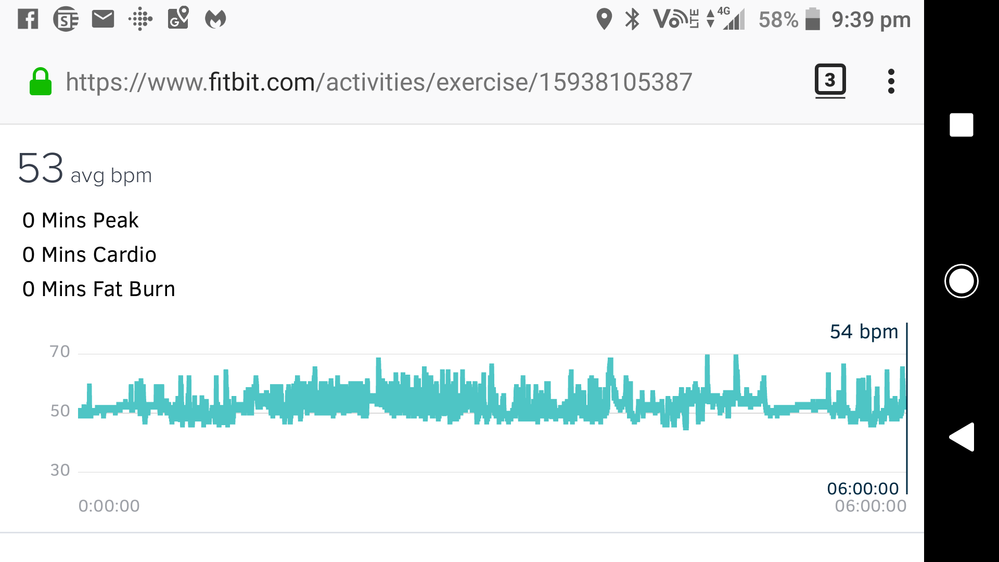Tap the battery 58% indicator

tap(789, 19)
